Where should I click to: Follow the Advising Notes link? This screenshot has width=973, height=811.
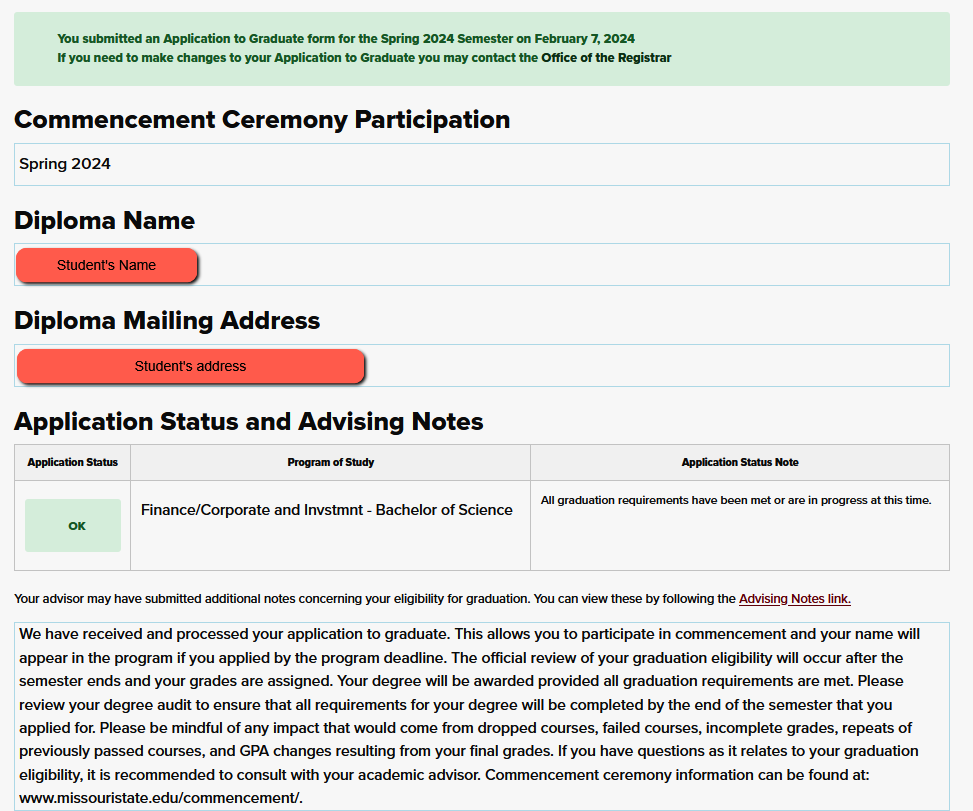794,599
